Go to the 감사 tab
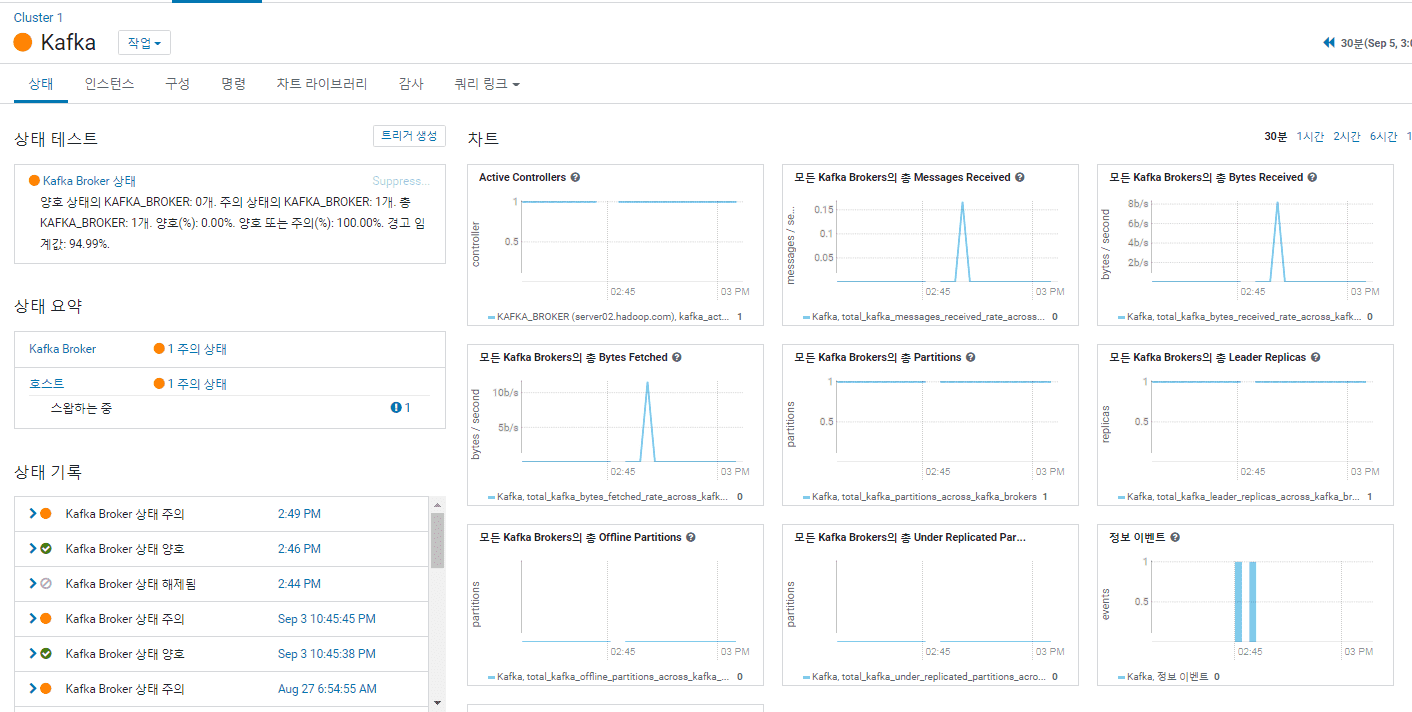The image size is (1412, 712). 411,84
